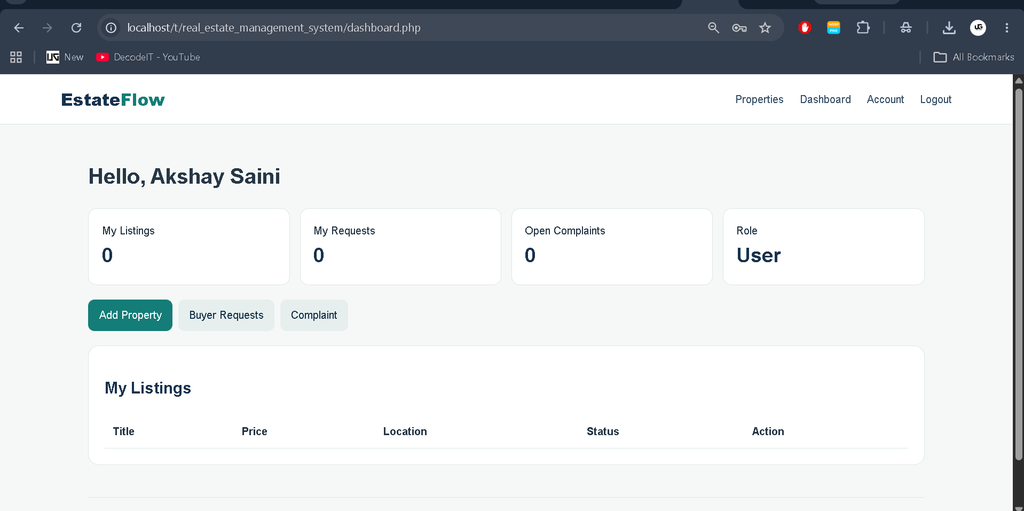Screen dimensions: 1024x511
Task: Open the zoom magnifier icon in address bar
Action: pos(713,27)
